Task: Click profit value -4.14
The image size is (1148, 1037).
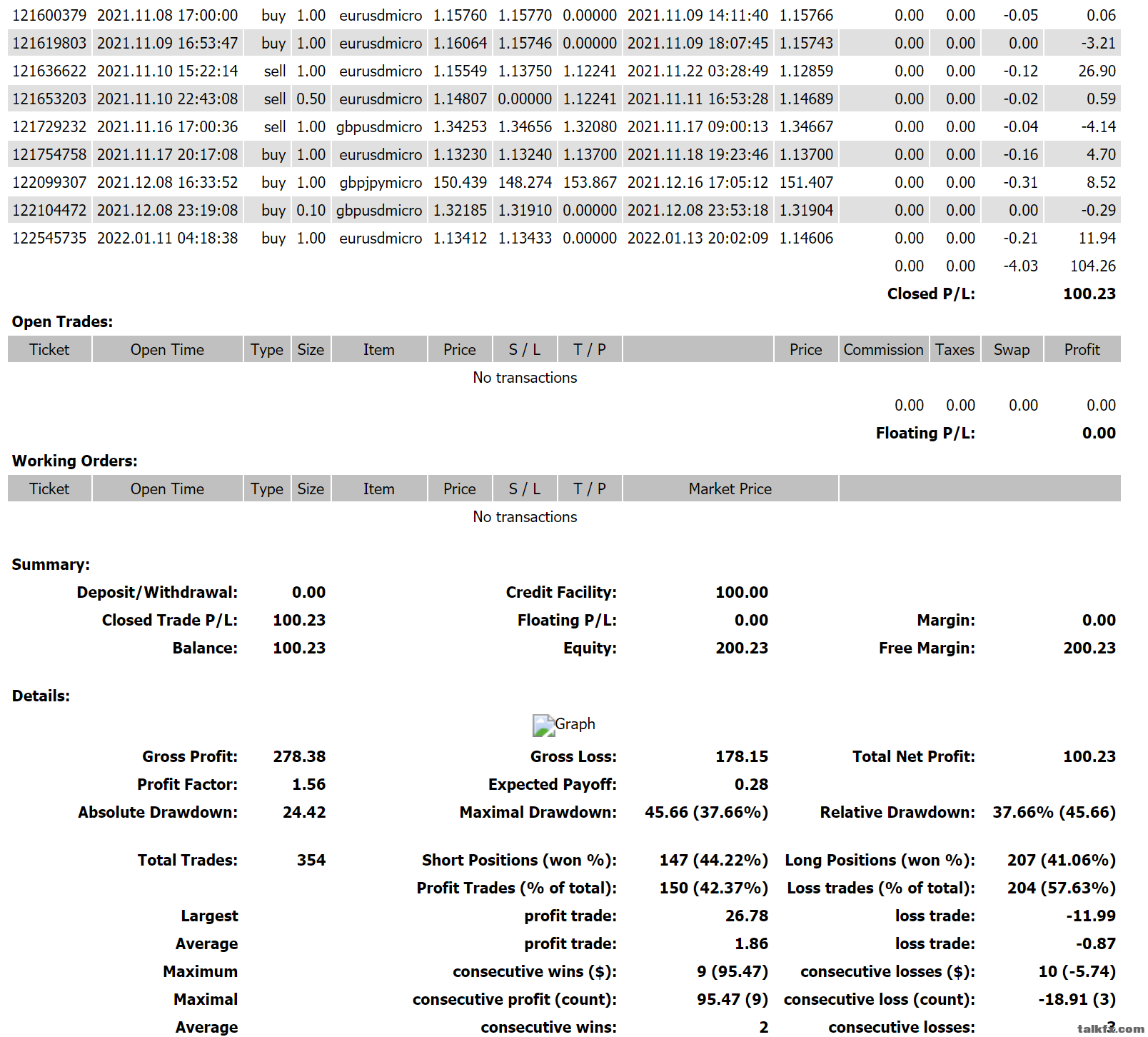Action: pyautogui.click(x=1099, y=126)
